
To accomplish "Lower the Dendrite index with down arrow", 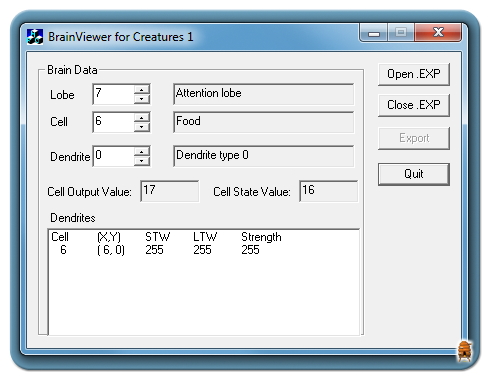I will pyautogui.click(x=142, y=161).
